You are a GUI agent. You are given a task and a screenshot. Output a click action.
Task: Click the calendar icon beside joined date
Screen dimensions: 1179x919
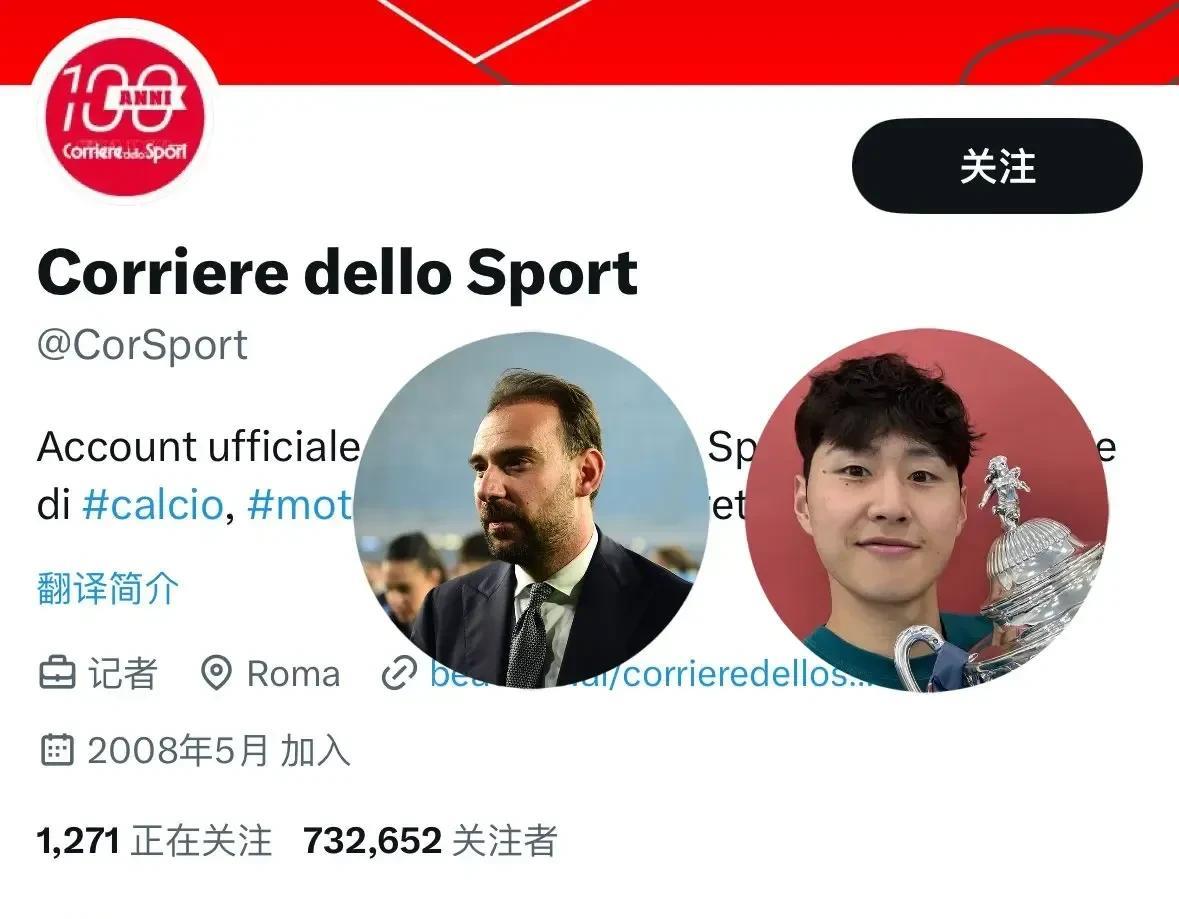[x=56, y=750]
